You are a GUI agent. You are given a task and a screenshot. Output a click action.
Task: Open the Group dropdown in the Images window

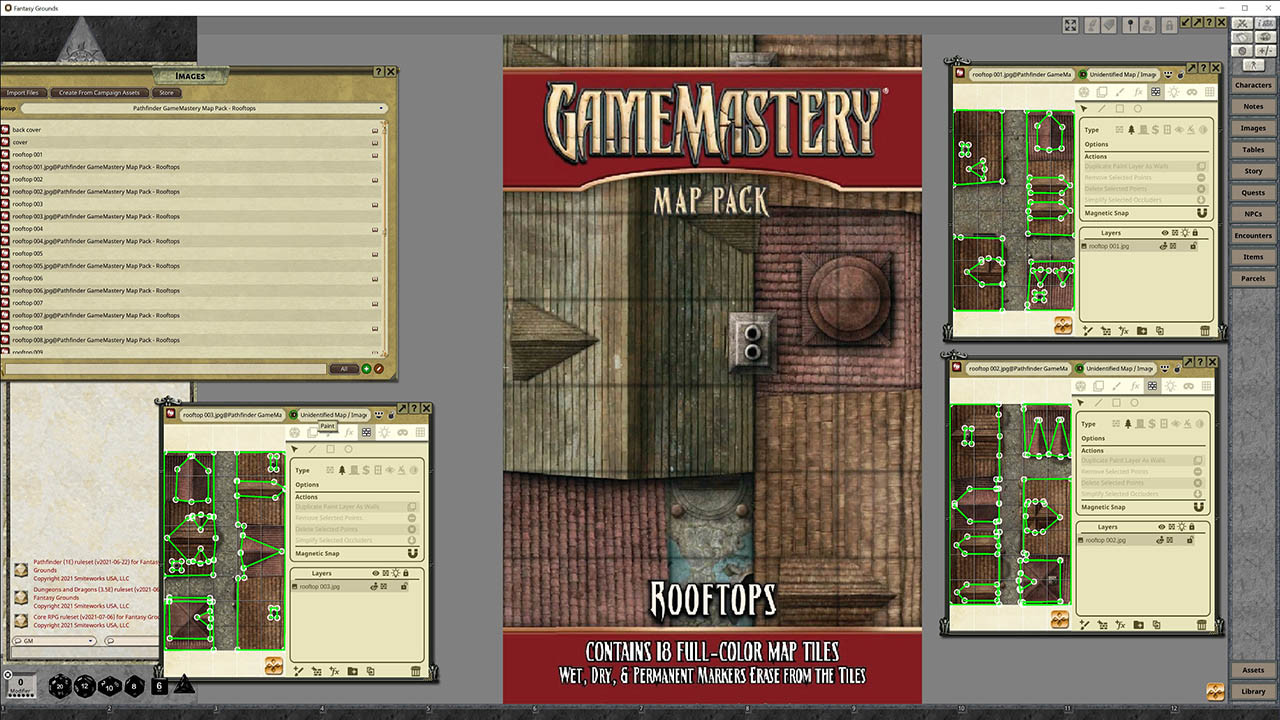pos(381,107)
